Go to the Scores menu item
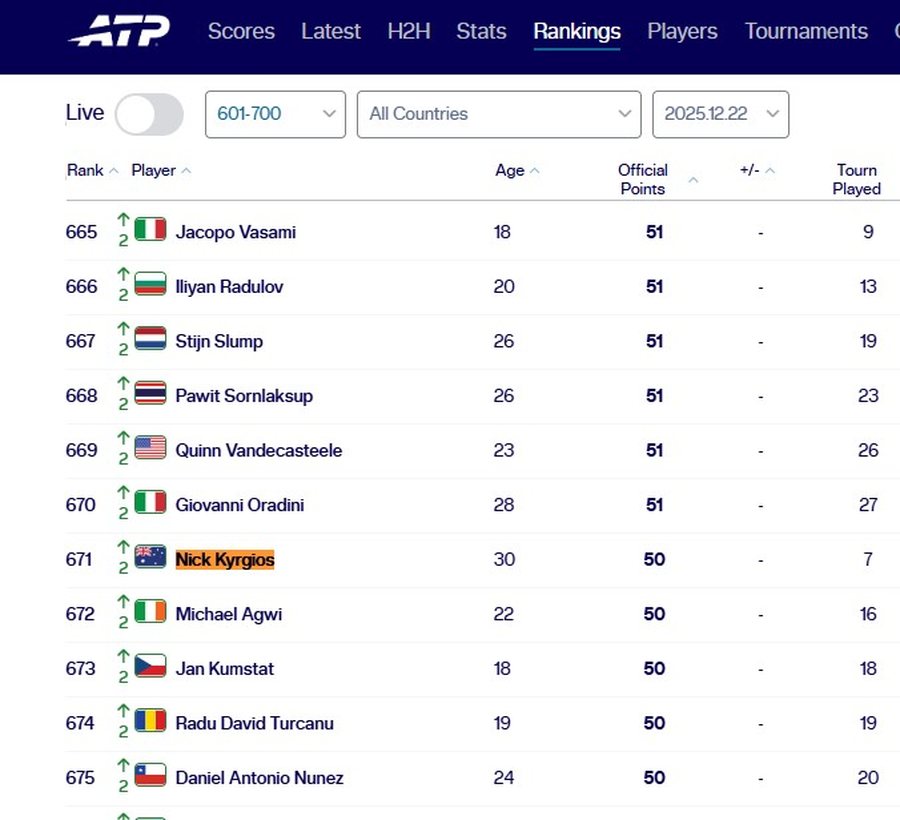 [x=241, y=31]
